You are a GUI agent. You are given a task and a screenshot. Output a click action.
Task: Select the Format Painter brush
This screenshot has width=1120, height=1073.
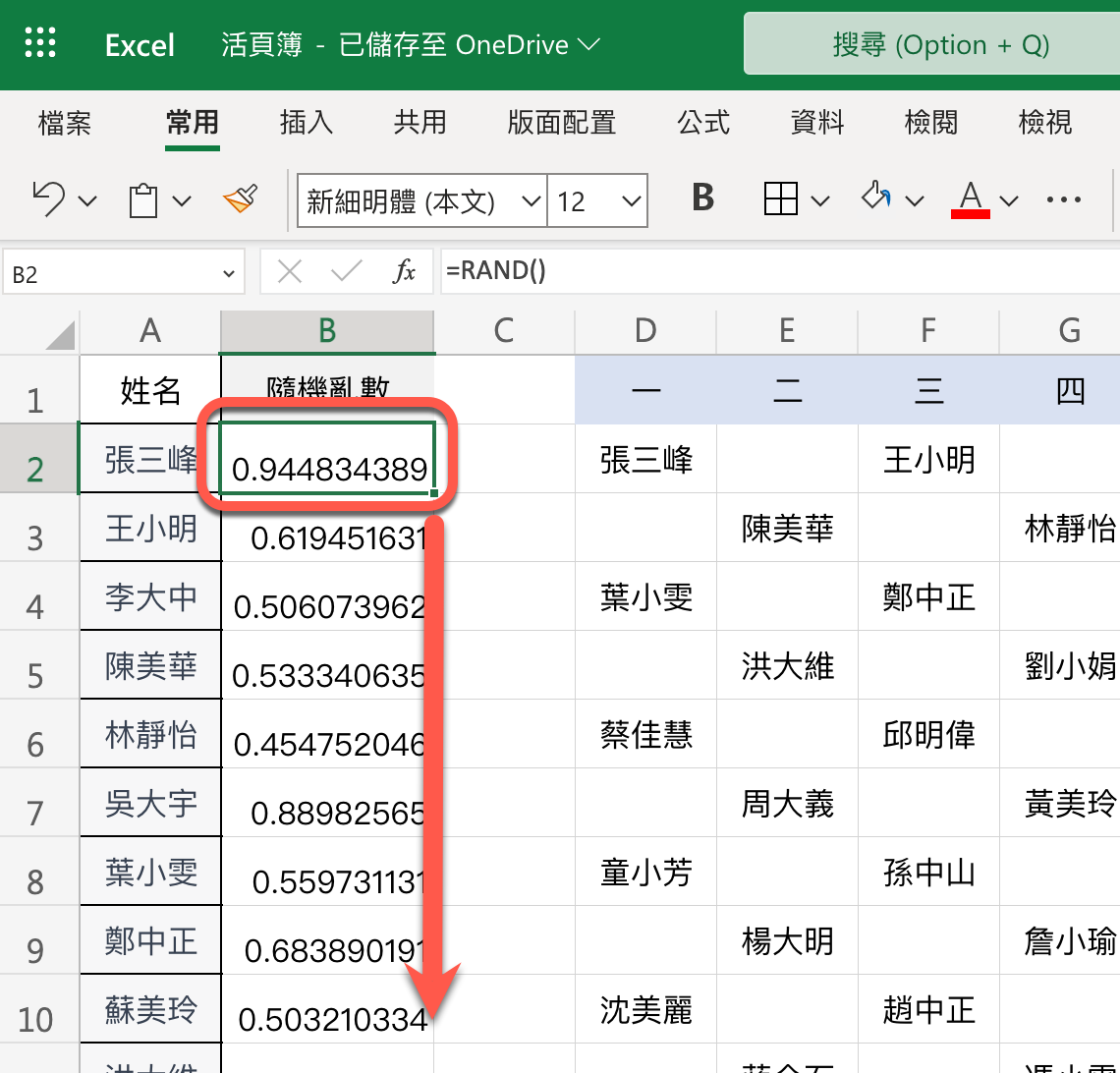240,199
